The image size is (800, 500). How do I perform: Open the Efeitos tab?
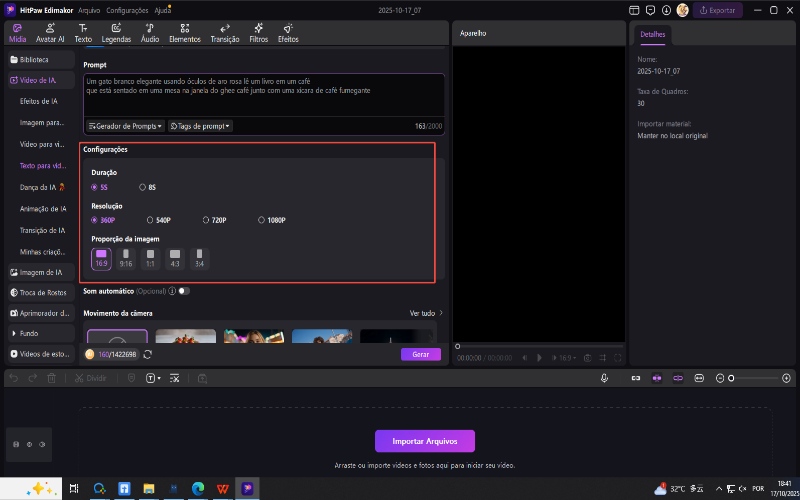[288, 33]
